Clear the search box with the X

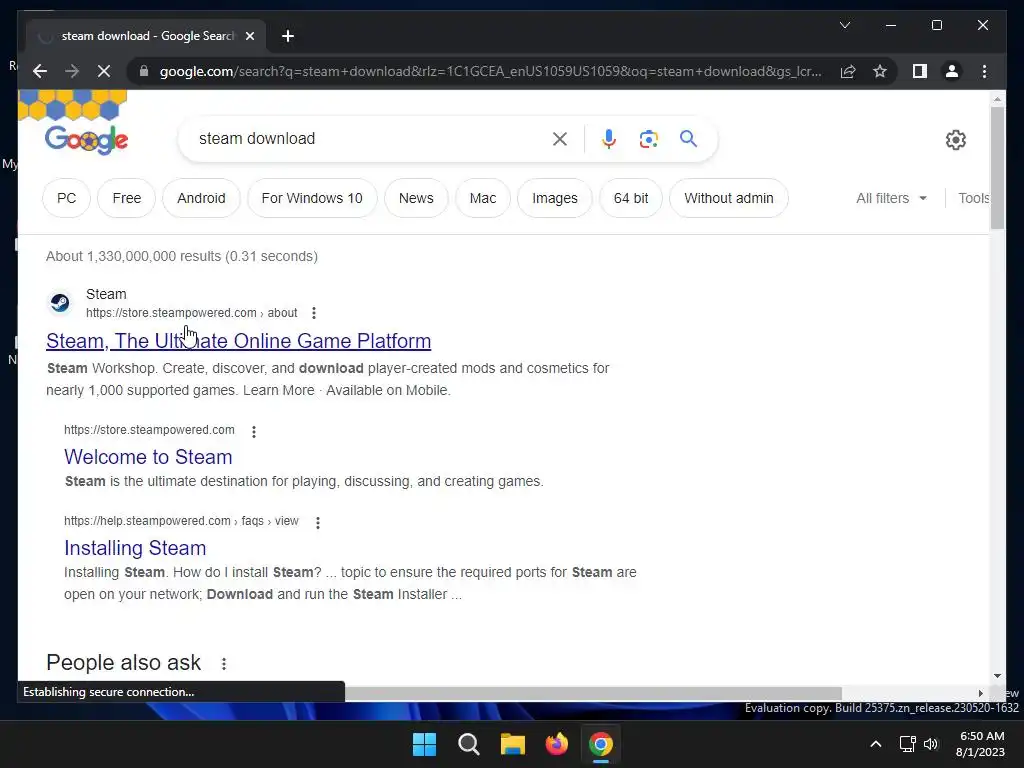(560, 138)
